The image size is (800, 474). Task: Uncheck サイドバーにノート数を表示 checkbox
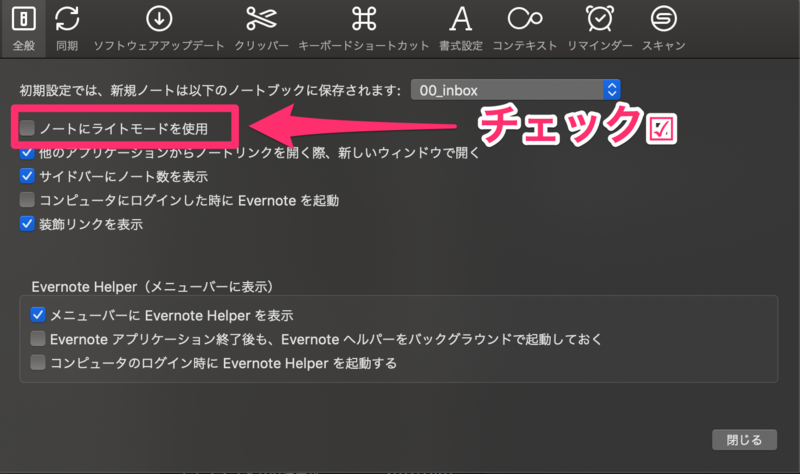pyautogui.click(x=27, y=176)
